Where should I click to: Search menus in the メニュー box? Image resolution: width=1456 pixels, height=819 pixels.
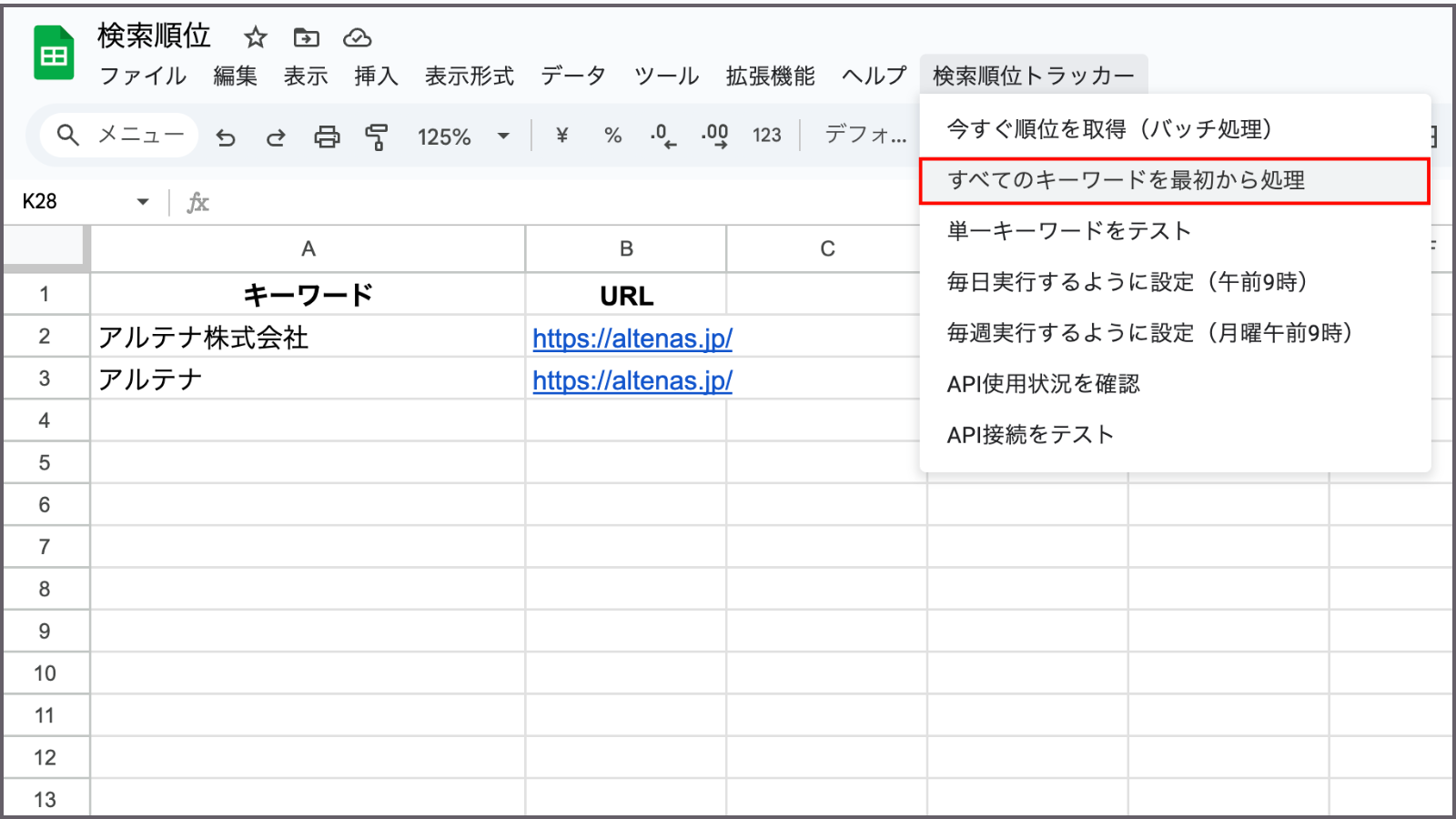coord(119,136)
